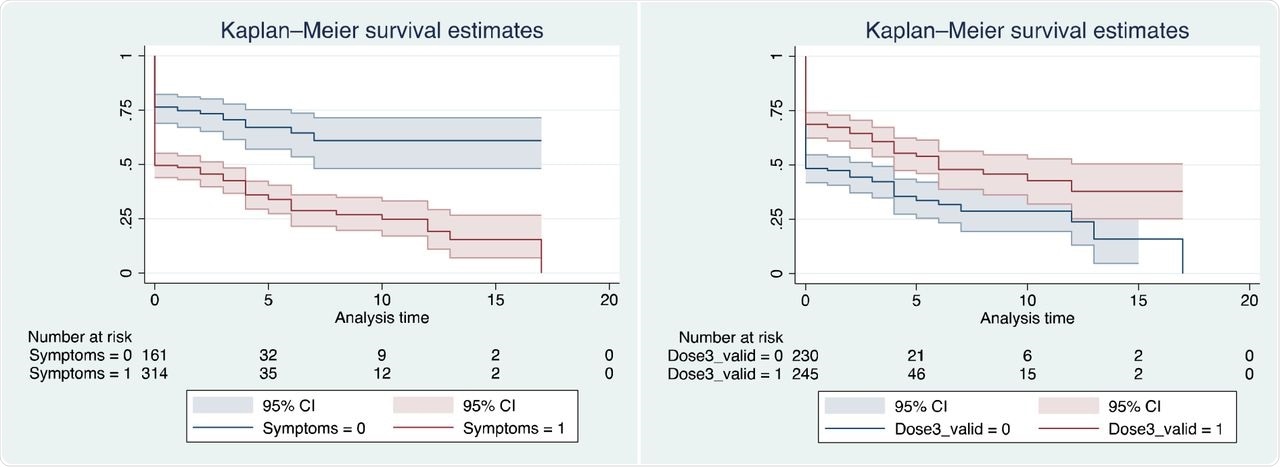1280x467 pixels.
Task: Click the at-risk count 161 for Symptoms = 0
Action: pos(155,354)
